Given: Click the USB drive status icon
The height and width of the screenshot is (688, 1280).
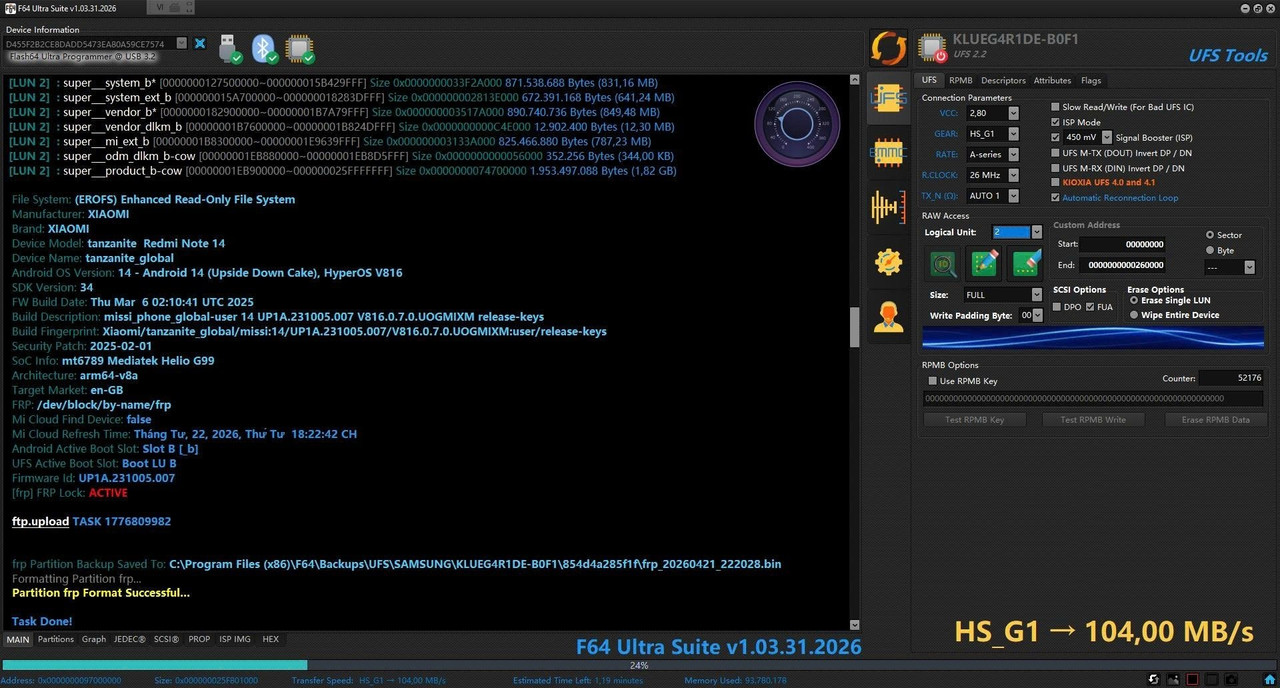Looking at the screenshot, I should coord(229,47).
